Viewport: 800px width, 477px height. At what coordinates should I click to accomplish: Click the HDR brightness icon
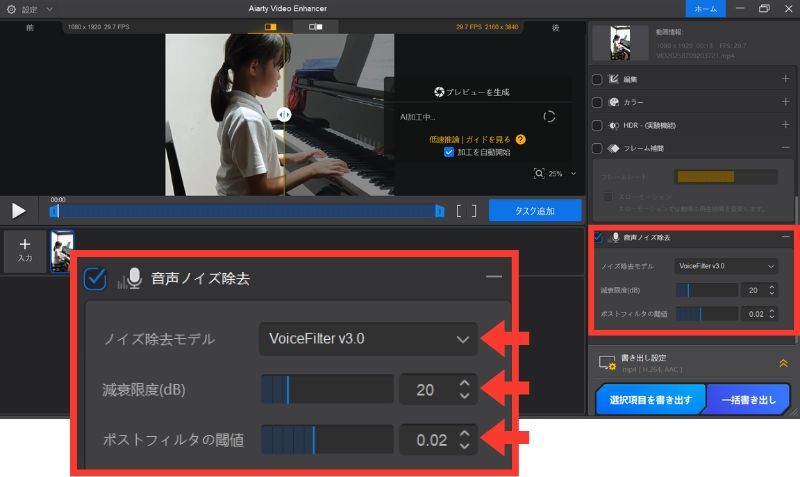[614, 125]
